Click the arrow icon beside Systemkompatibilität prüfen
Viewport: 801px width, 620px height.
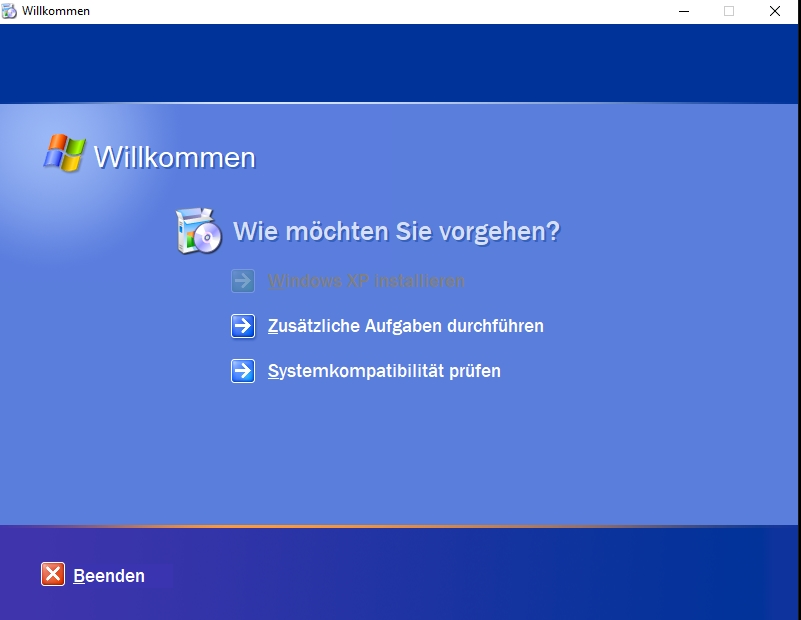pos(243,371)
